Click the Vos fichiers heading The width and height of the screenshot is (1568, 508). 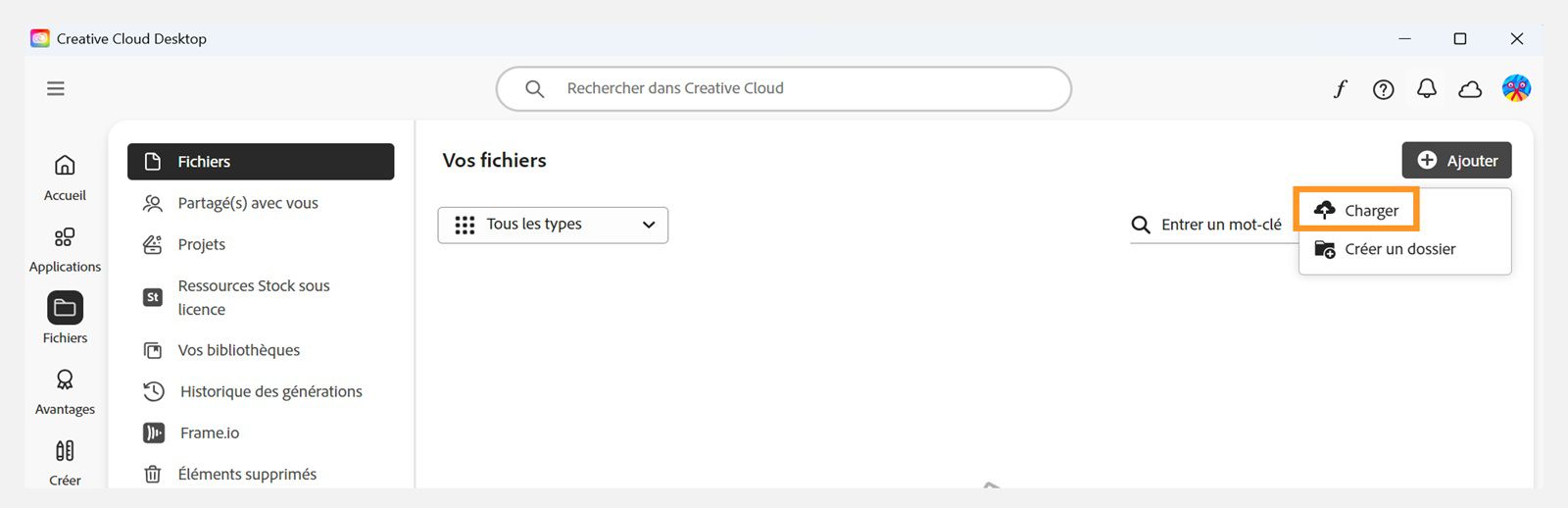point(494,160)
